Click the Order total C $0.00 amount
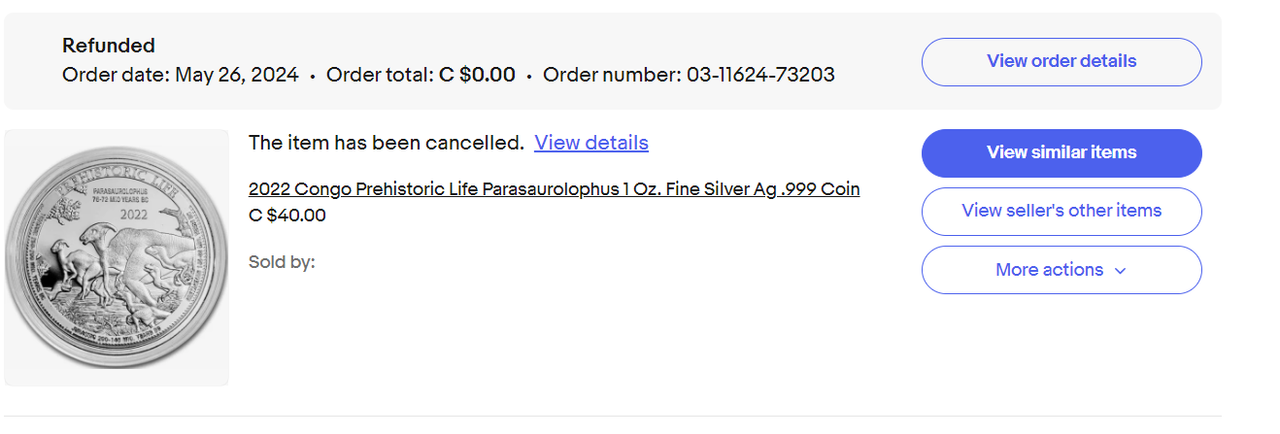This screenshot has height=434, width=1280. [x=477, y=75]
